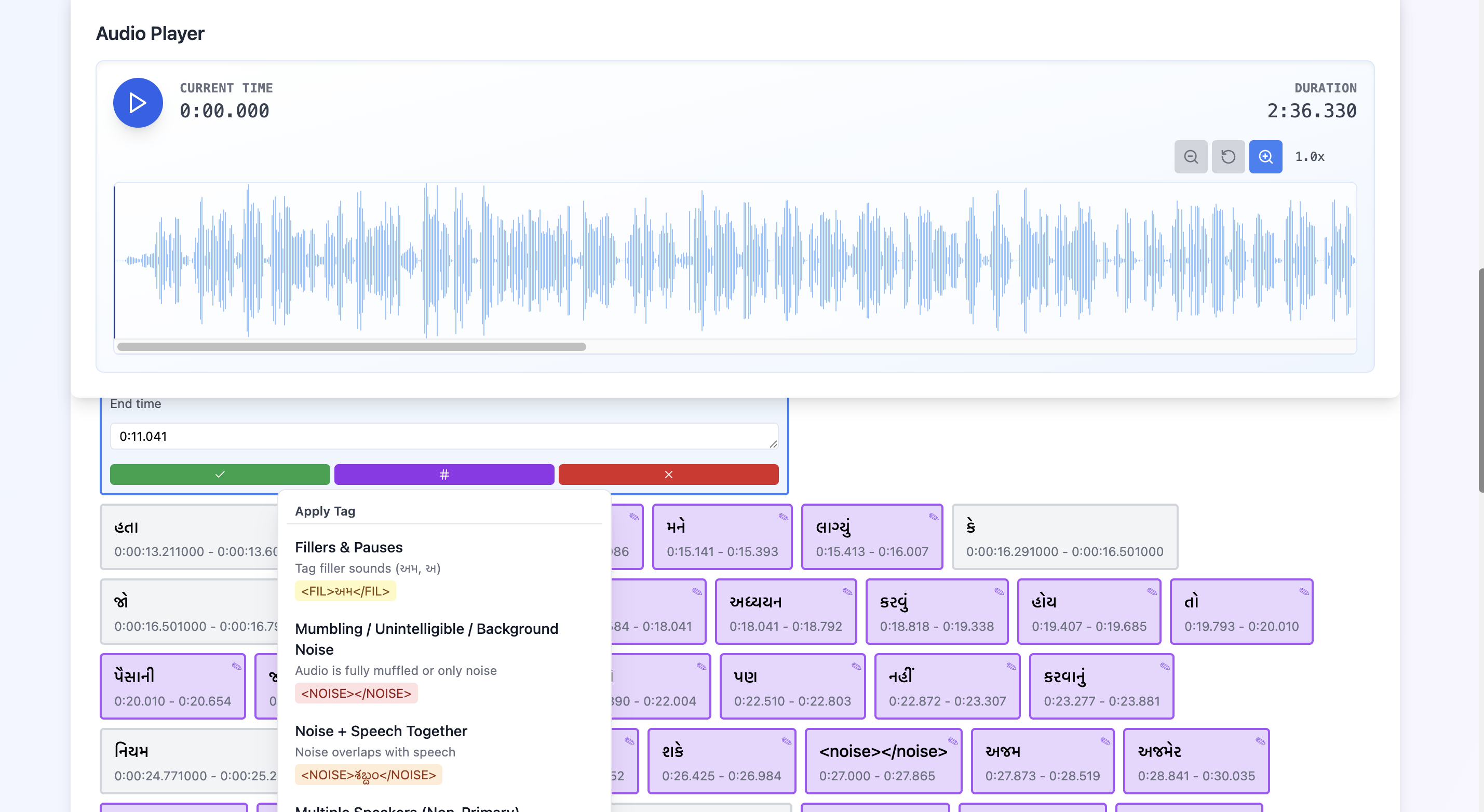Zoom in on the waveform
Viewport: 1484px width, 812px height.
pos(1266,156)
